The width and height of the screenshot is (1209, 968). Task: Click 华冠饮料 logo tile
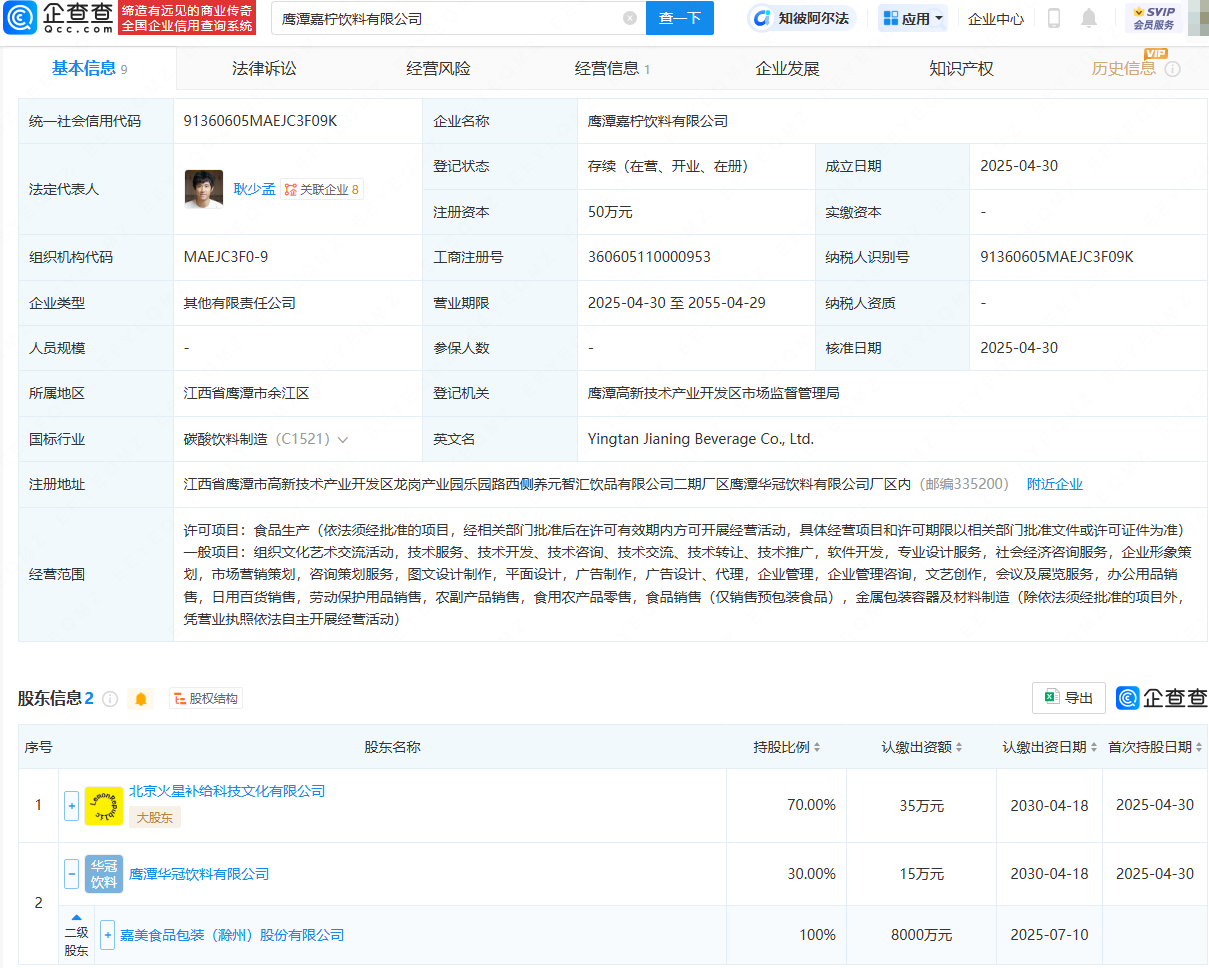pyautogui.click(x=104, y=874)
